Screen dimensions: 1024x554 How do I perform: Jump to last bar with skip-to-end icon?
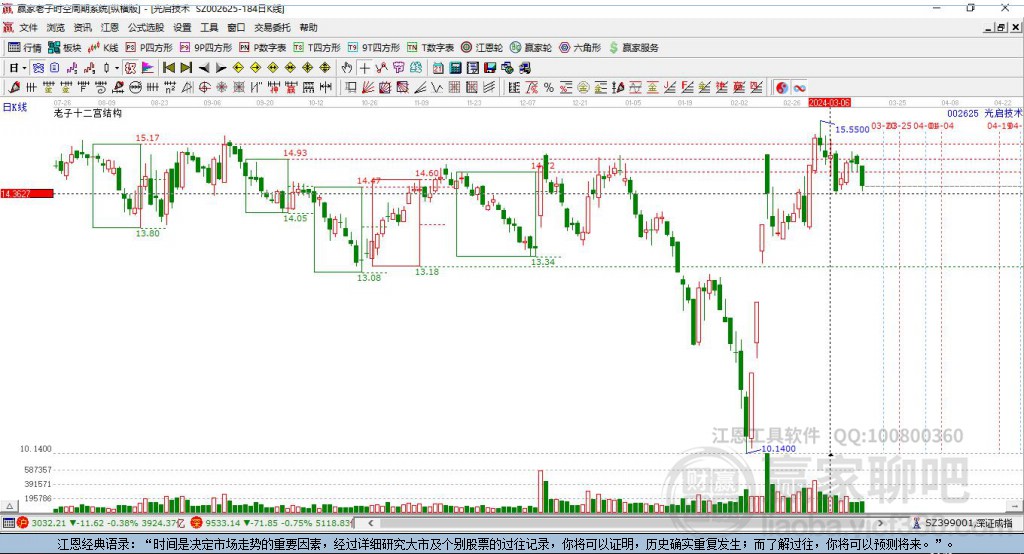coord(186,68)
